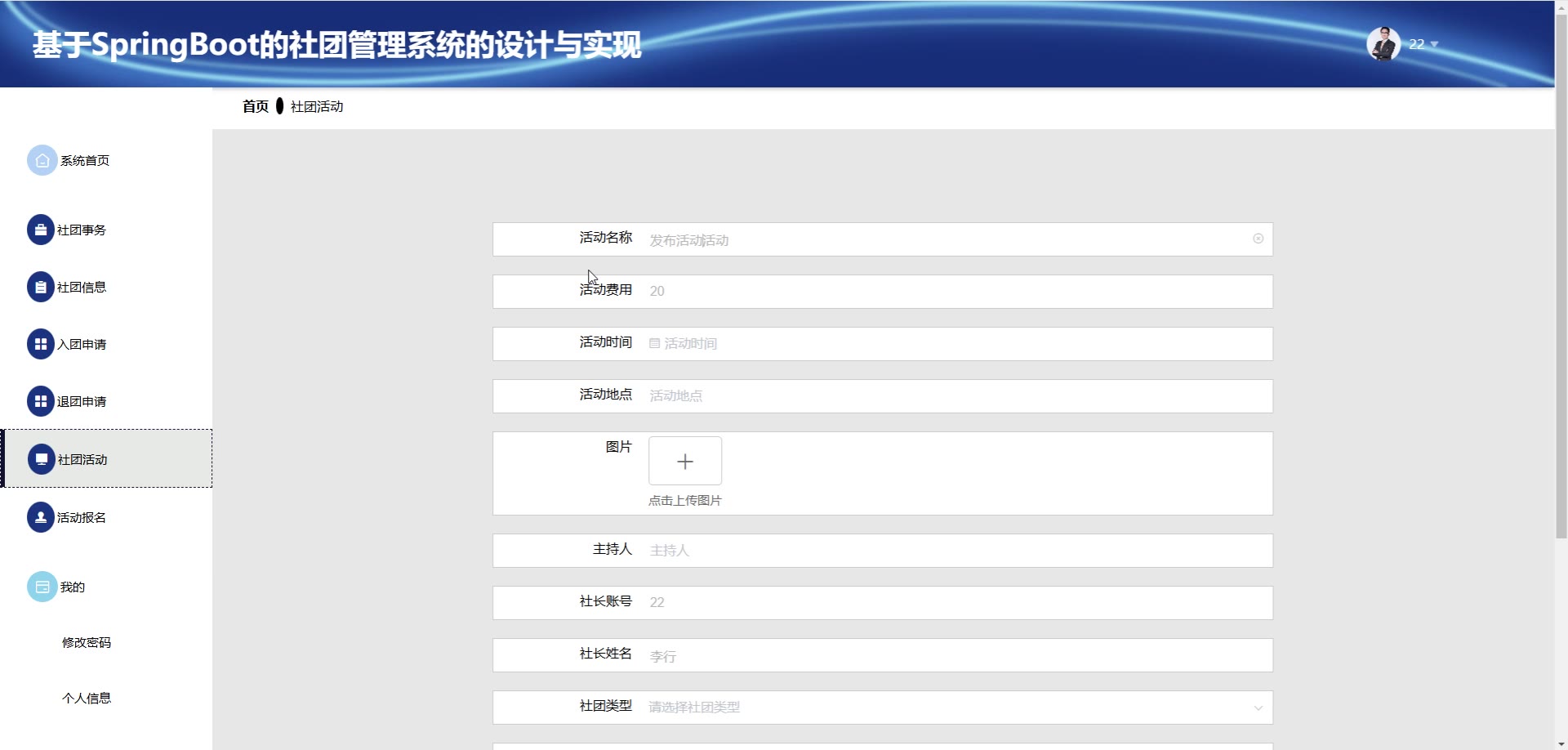The width and height of the screenshot is (1568, 750).
Task: Open 修改密码 submenu item
Action: [87, 643]
